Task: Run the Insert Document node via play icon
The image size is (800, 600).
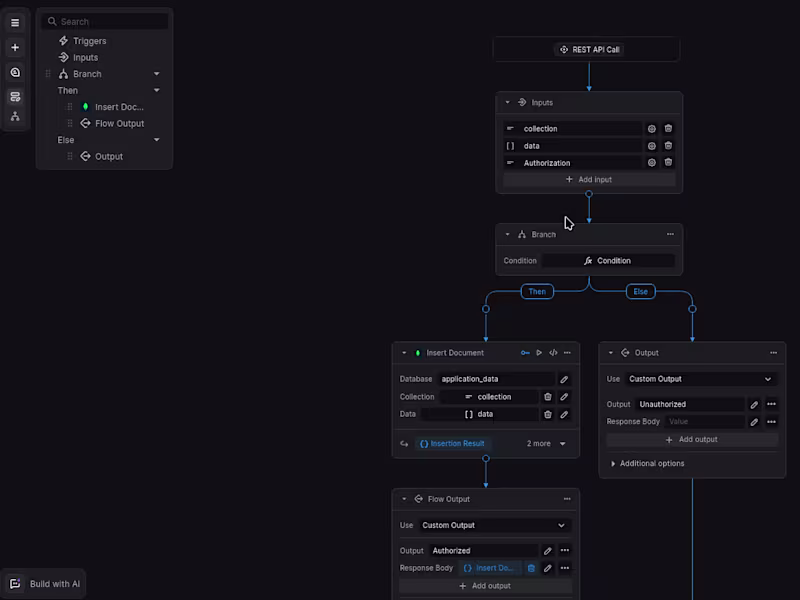Action: tap(539, 352)
